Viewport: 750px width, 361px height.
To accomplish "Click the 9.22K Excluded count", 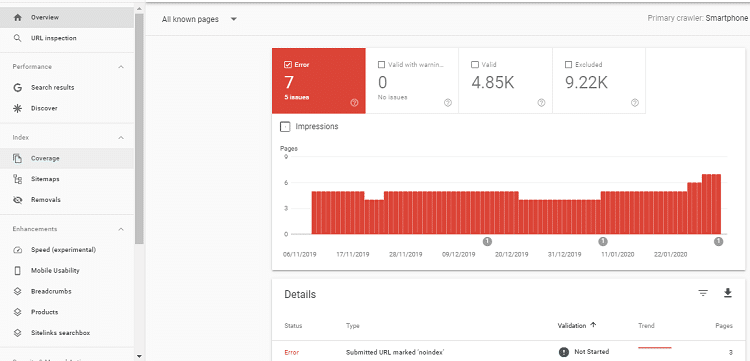I will point(586,83).
